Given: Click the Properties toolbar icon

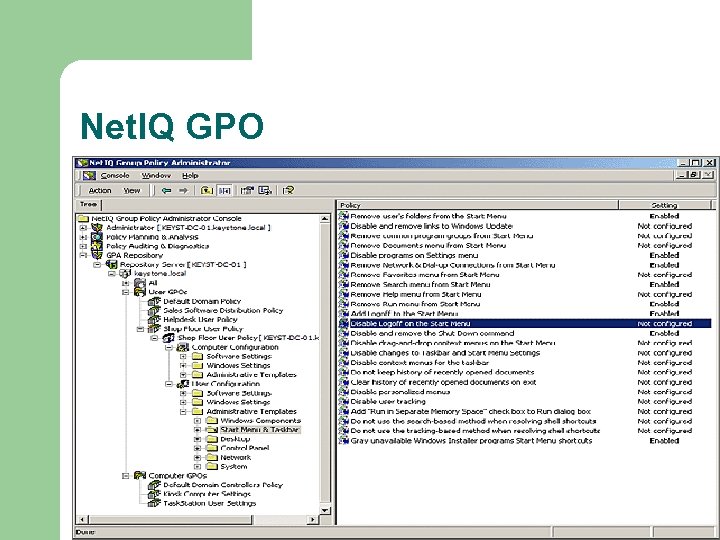Looking at the screenshot, I should click(248, 191).
